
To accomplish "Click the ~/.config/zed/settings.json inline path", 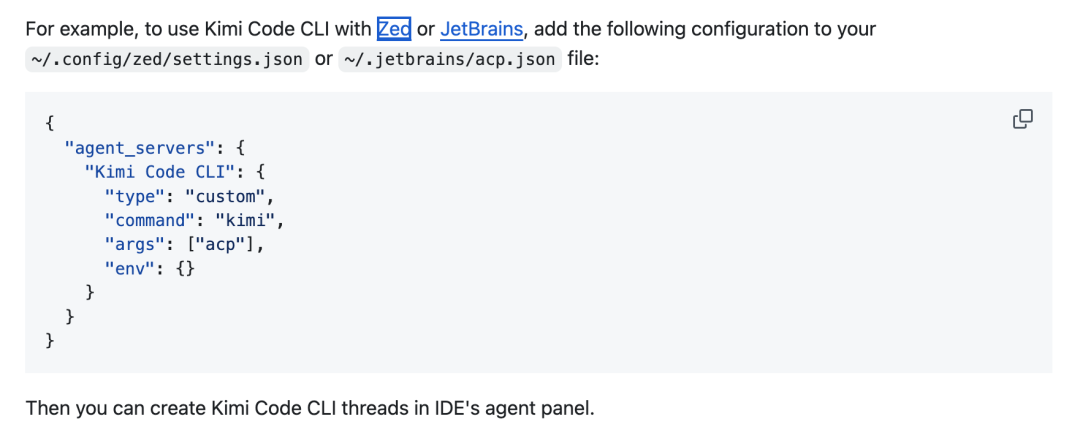I will (165, 59).
